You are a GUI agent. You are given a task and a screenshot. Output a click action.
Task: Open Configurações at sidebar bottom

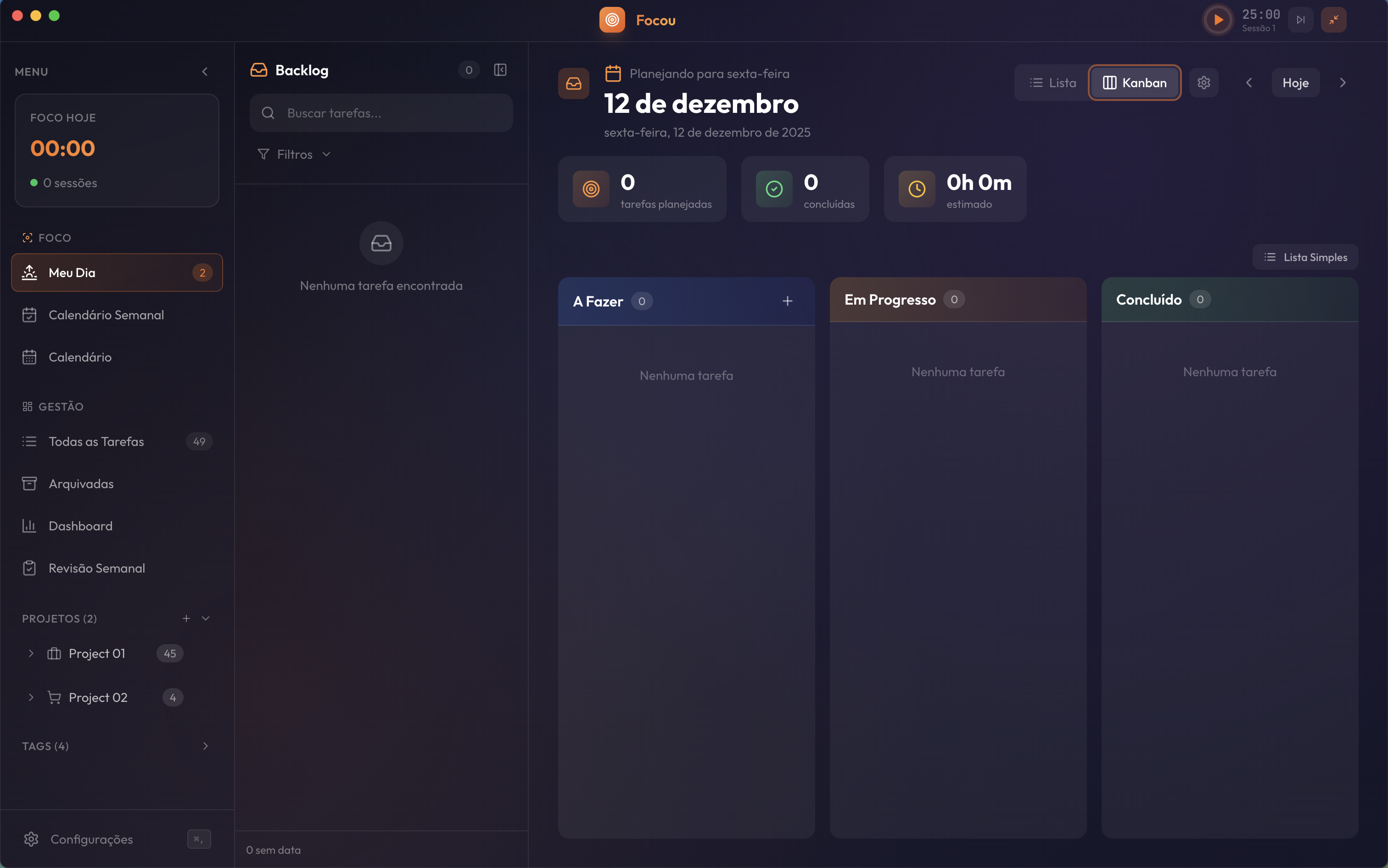click(x=91, y=839)
